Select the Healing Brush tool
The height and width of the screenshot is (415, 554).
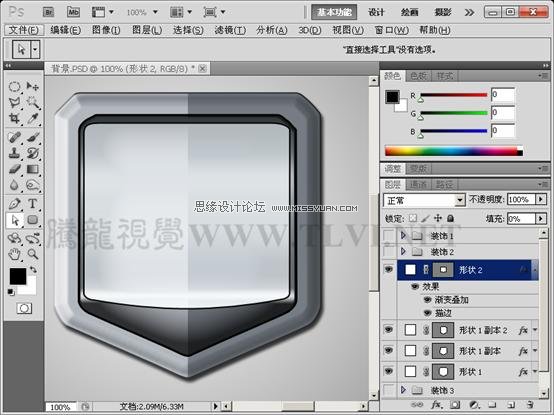(x=14, y=137)
